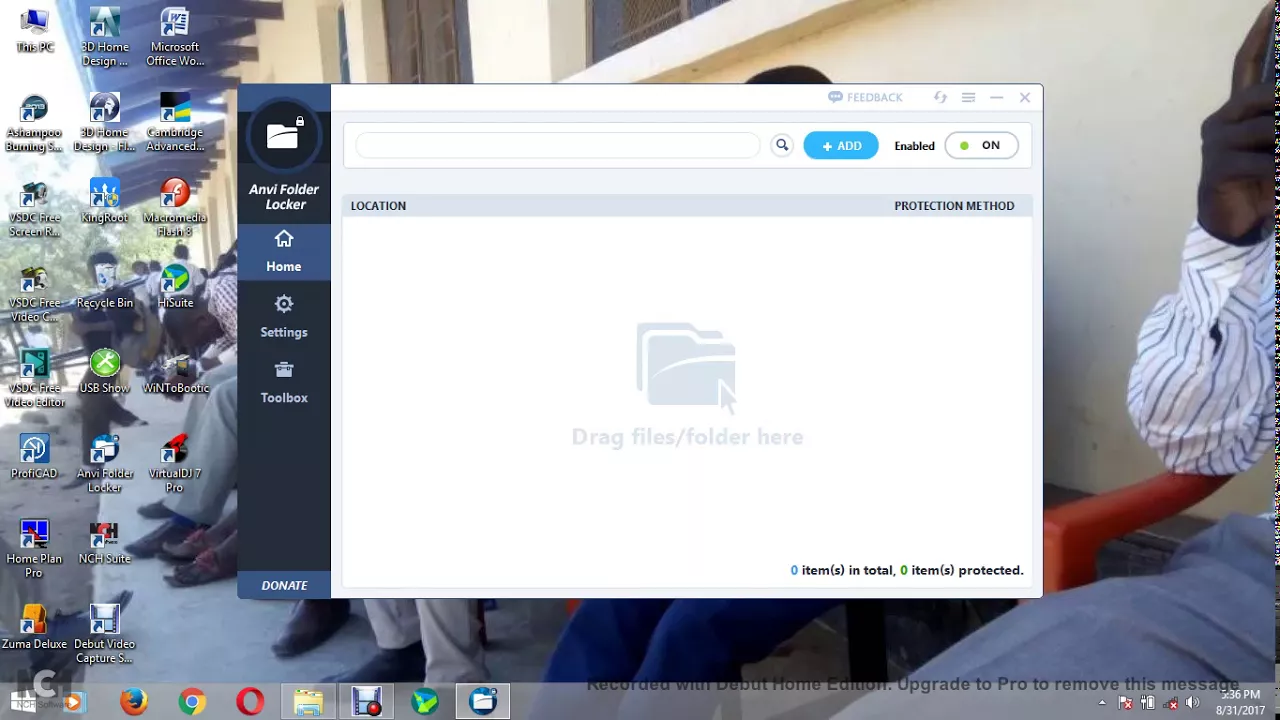Click the volume speaker tray icon
1280x720 pixels.
click(1192, 703)
